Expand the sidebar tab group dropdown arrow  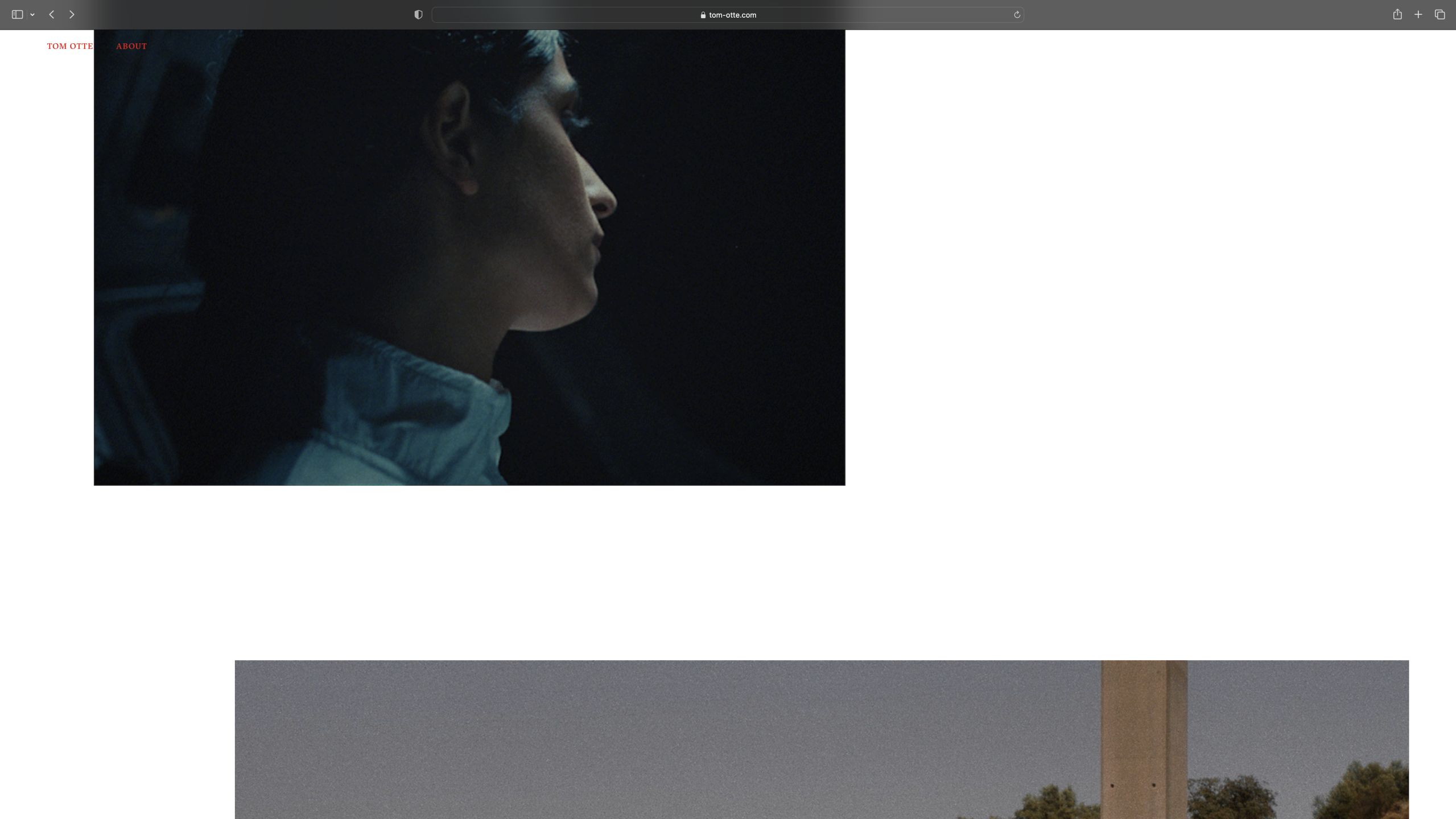pos(32,15)
